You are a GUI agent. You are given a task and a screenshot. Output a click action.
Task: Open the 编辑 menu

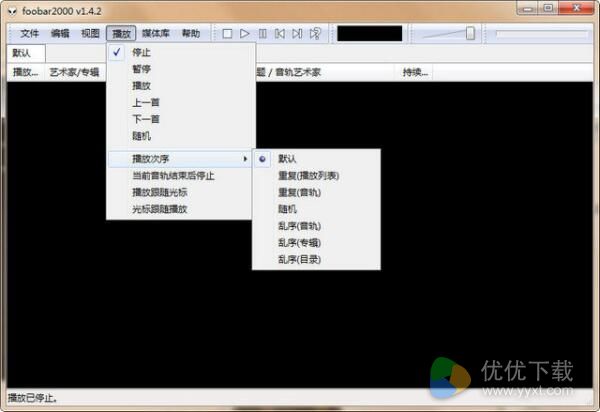[x=60, y=34]
